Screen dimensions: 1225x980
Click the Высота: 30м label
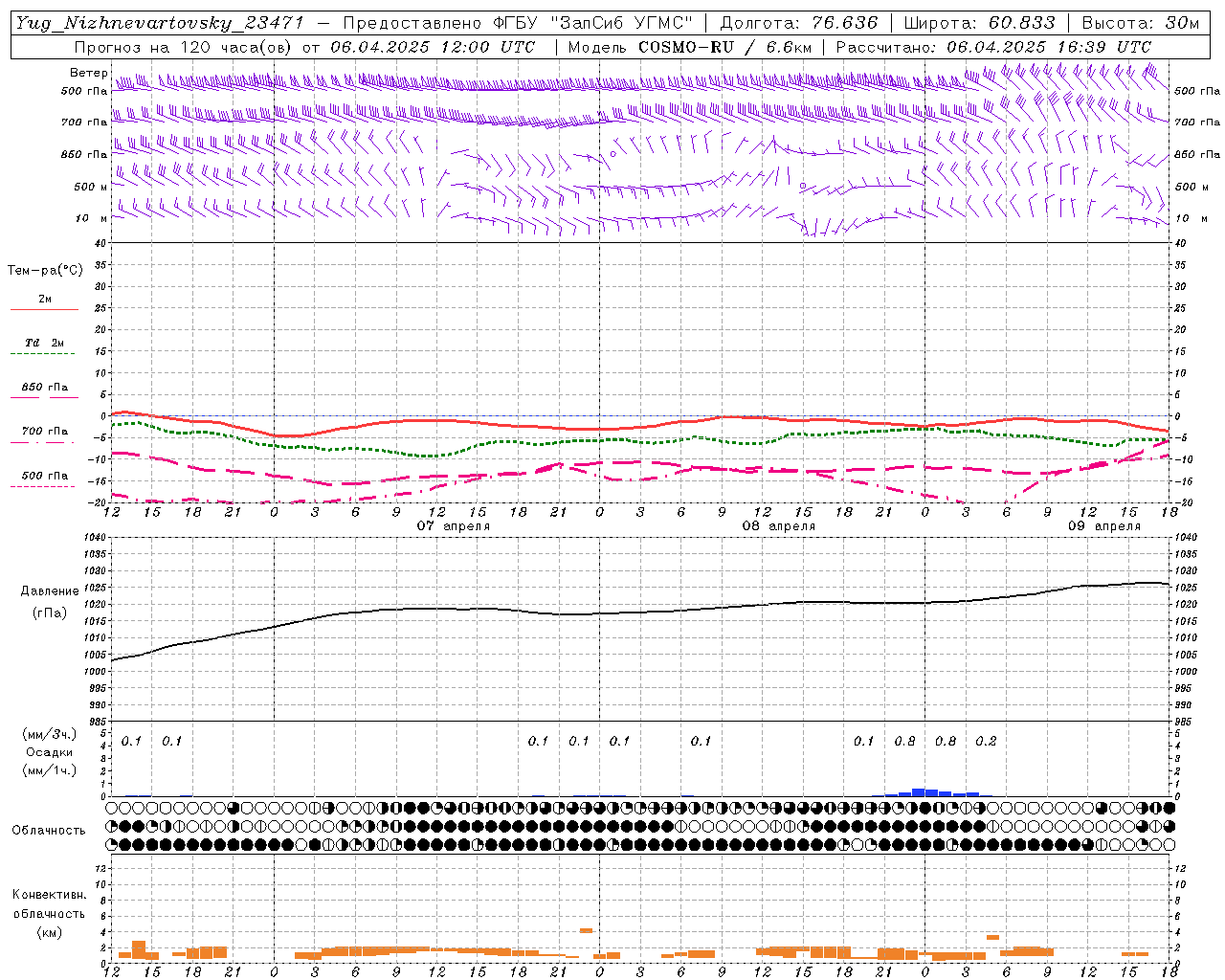point(1140,23)
